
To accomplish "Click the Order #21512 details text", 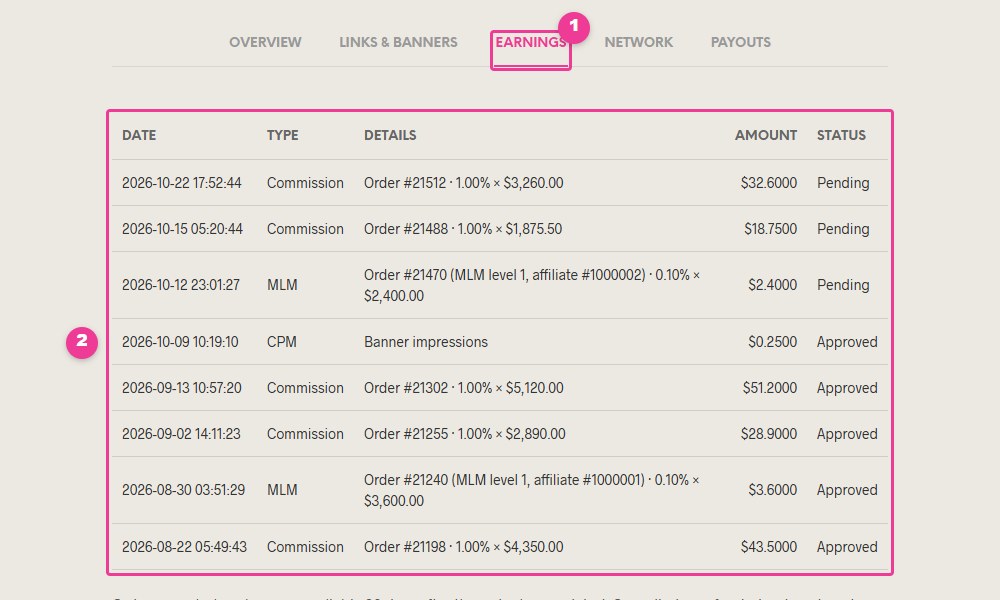I will 464,183.
